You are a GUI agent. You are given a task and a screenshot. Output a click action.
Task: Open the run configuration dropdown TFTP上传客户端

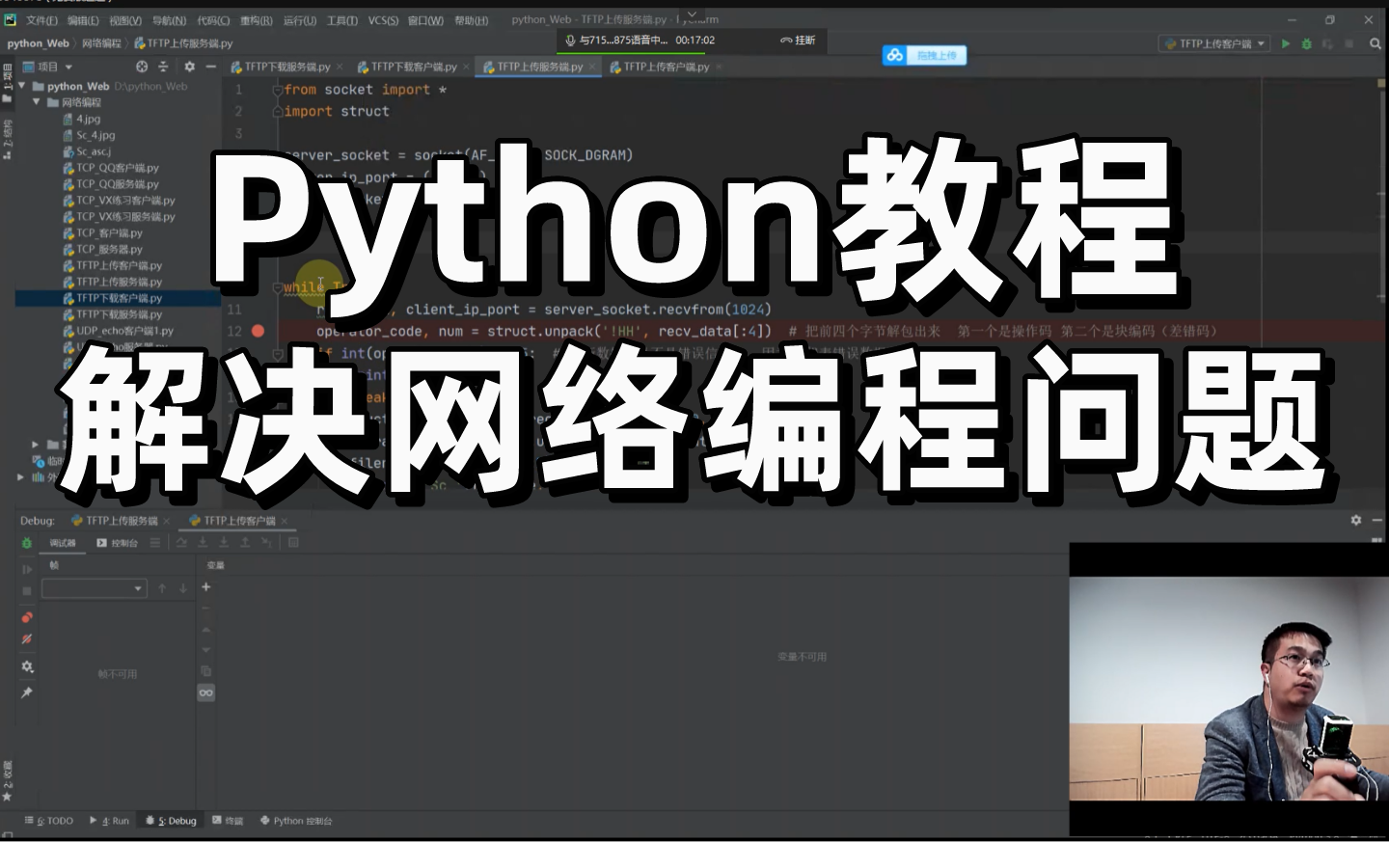(x=1213, y=43)
